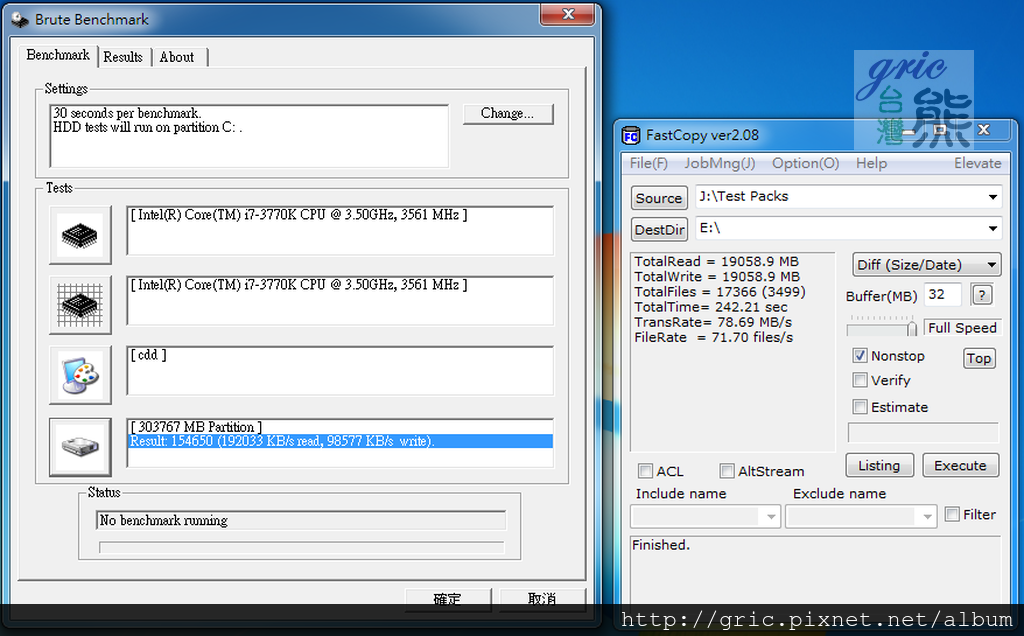Click the 'Finished.' status text in FastCopy
Screen dimensions: 1024x636
coord(661,545)
